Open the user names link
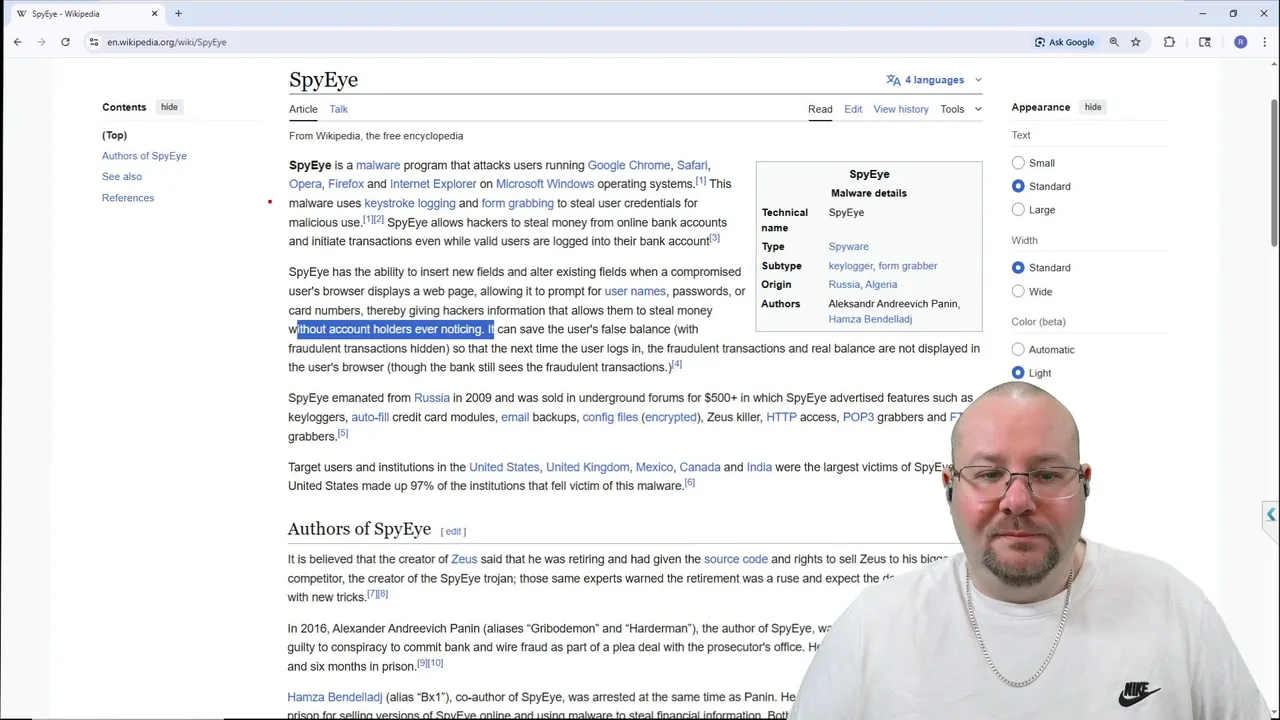The height and width of the screenshot is (720, 1280). (x=635, y=291)
